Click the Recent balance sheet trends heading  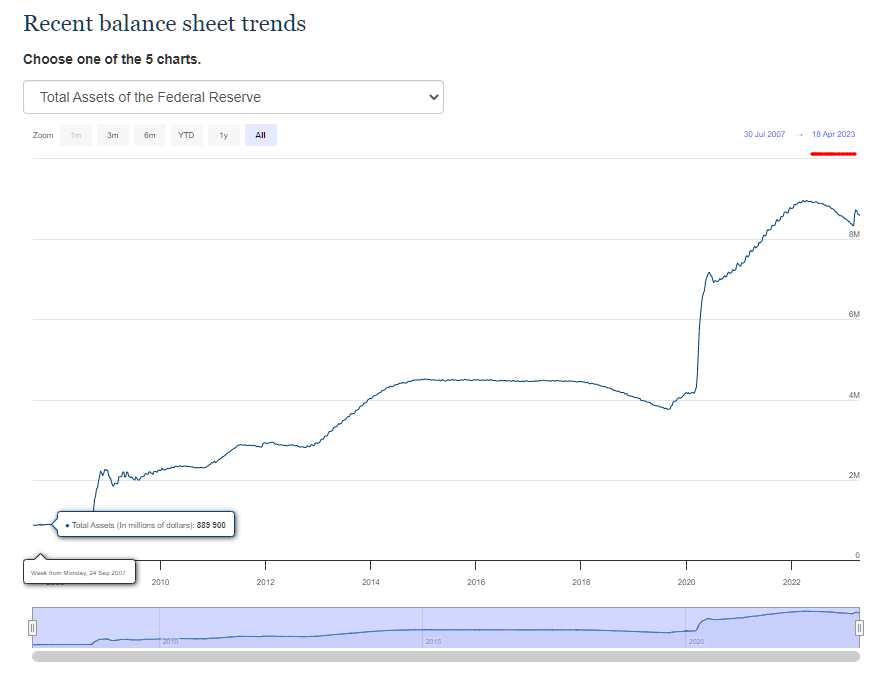pyautogui.click(x=164, y=23)
